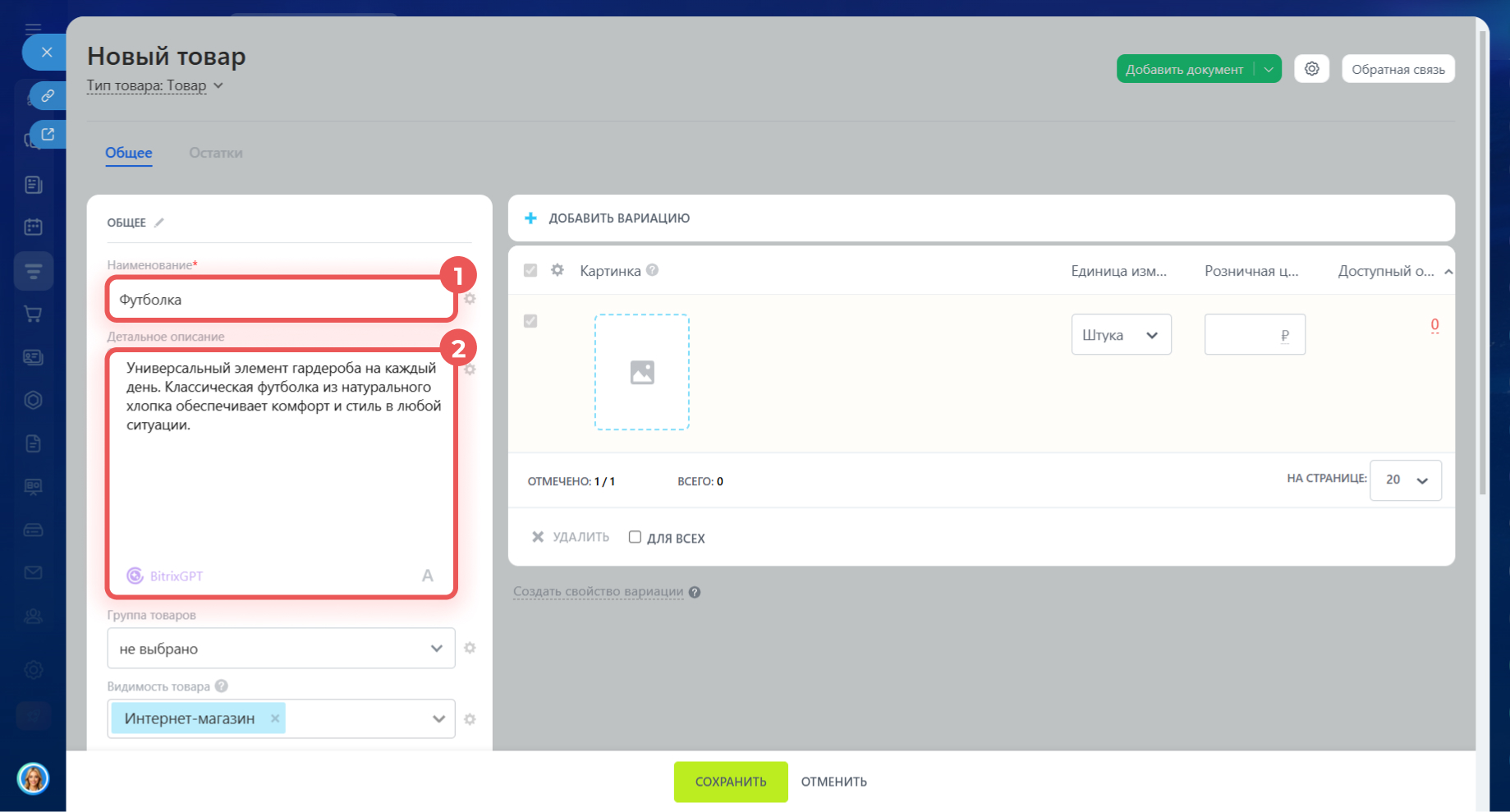Screen dimensions: 1510x812
Task: Open settings gear next to Add document
Action: click(x=1311, y=69)
